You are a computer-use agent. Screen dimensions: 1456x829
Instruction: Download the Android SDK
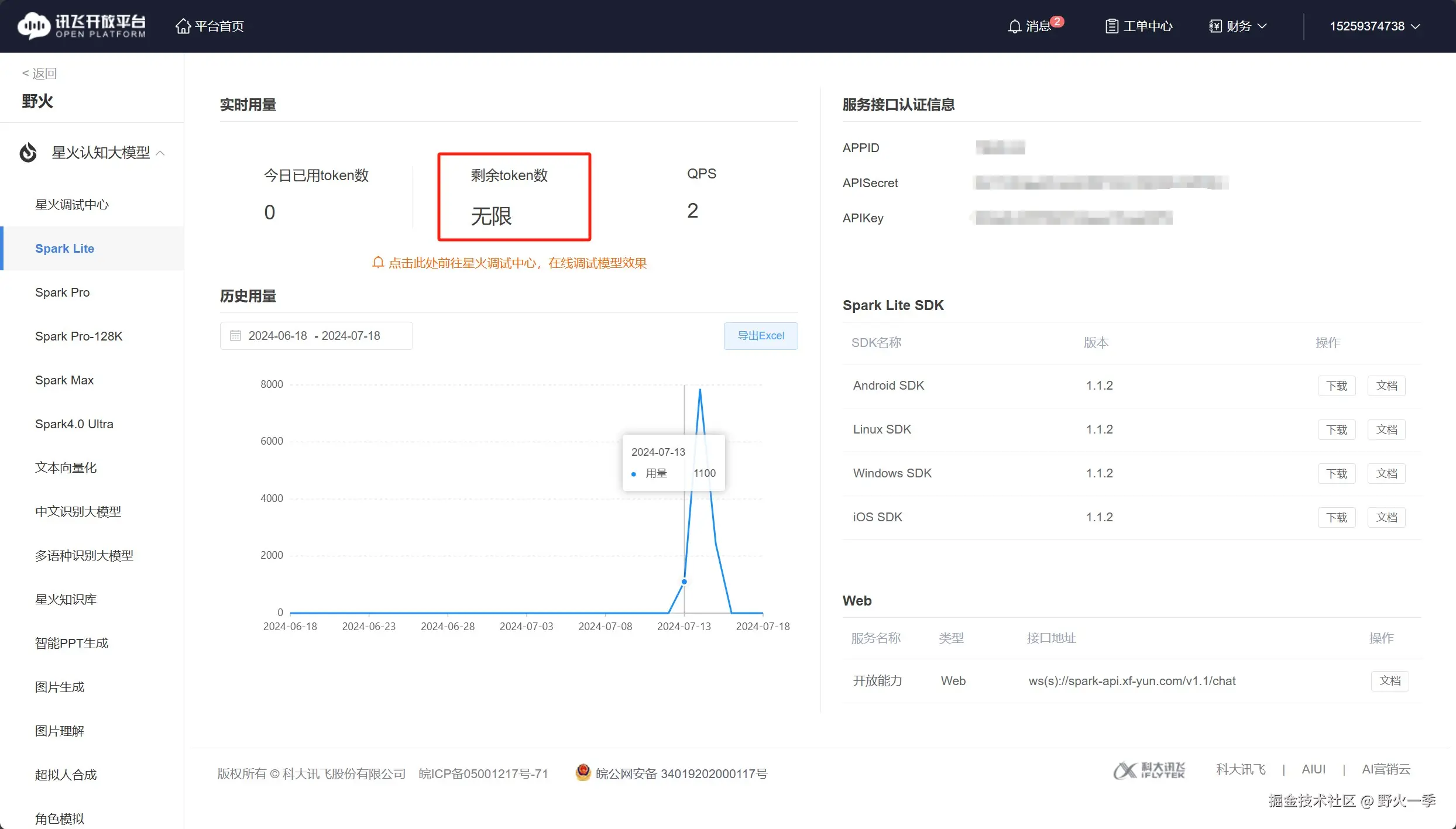click(x=1337, y=386)
